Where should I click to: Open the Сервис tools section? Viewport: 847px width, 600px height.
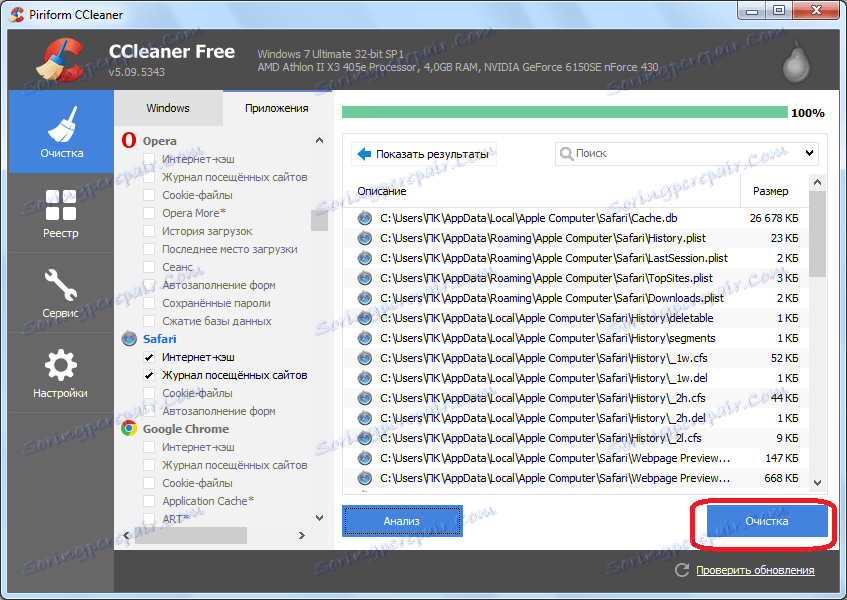click(x=61, y=293)
